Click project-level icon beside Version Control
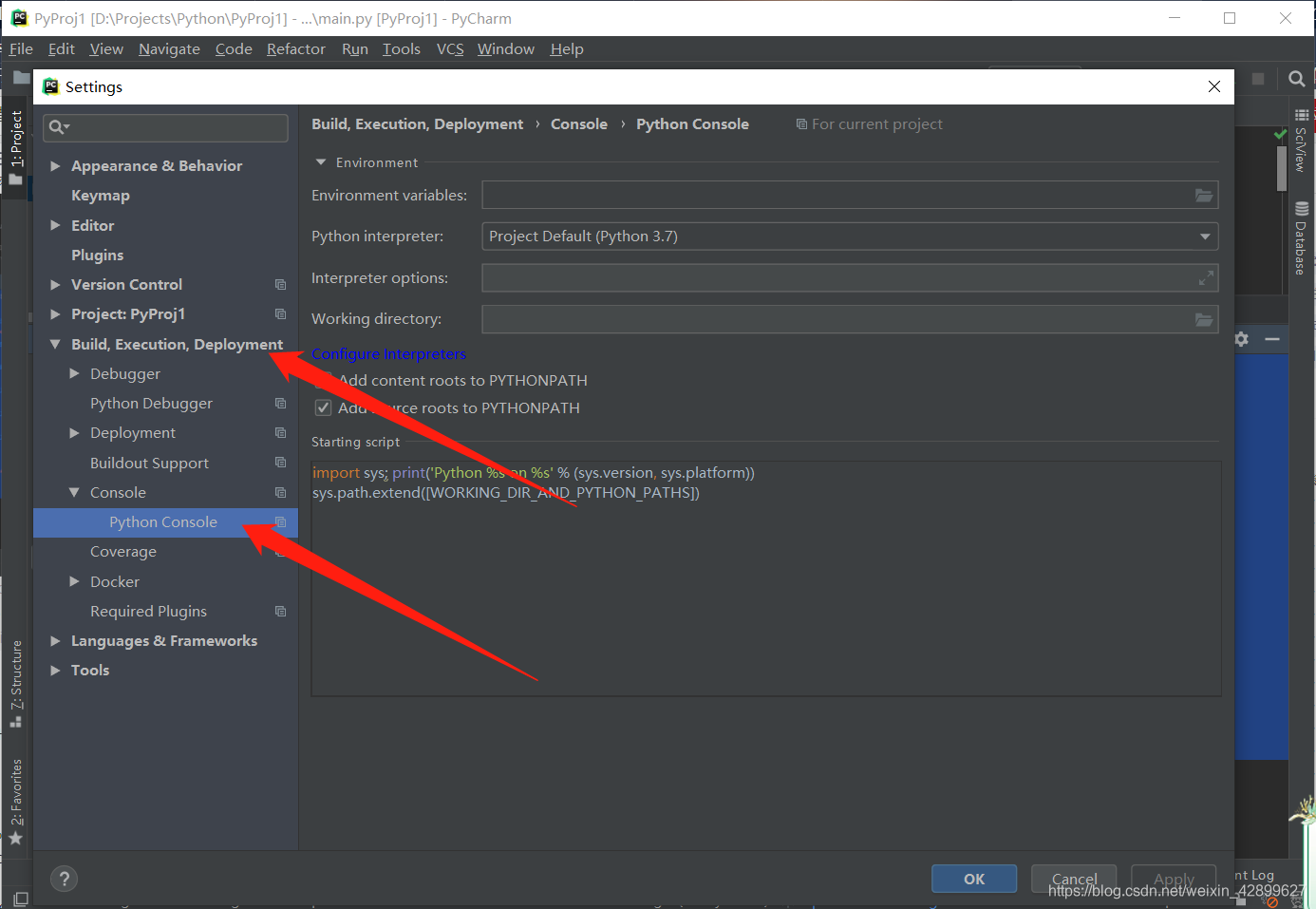 click(x=280, y=285)
